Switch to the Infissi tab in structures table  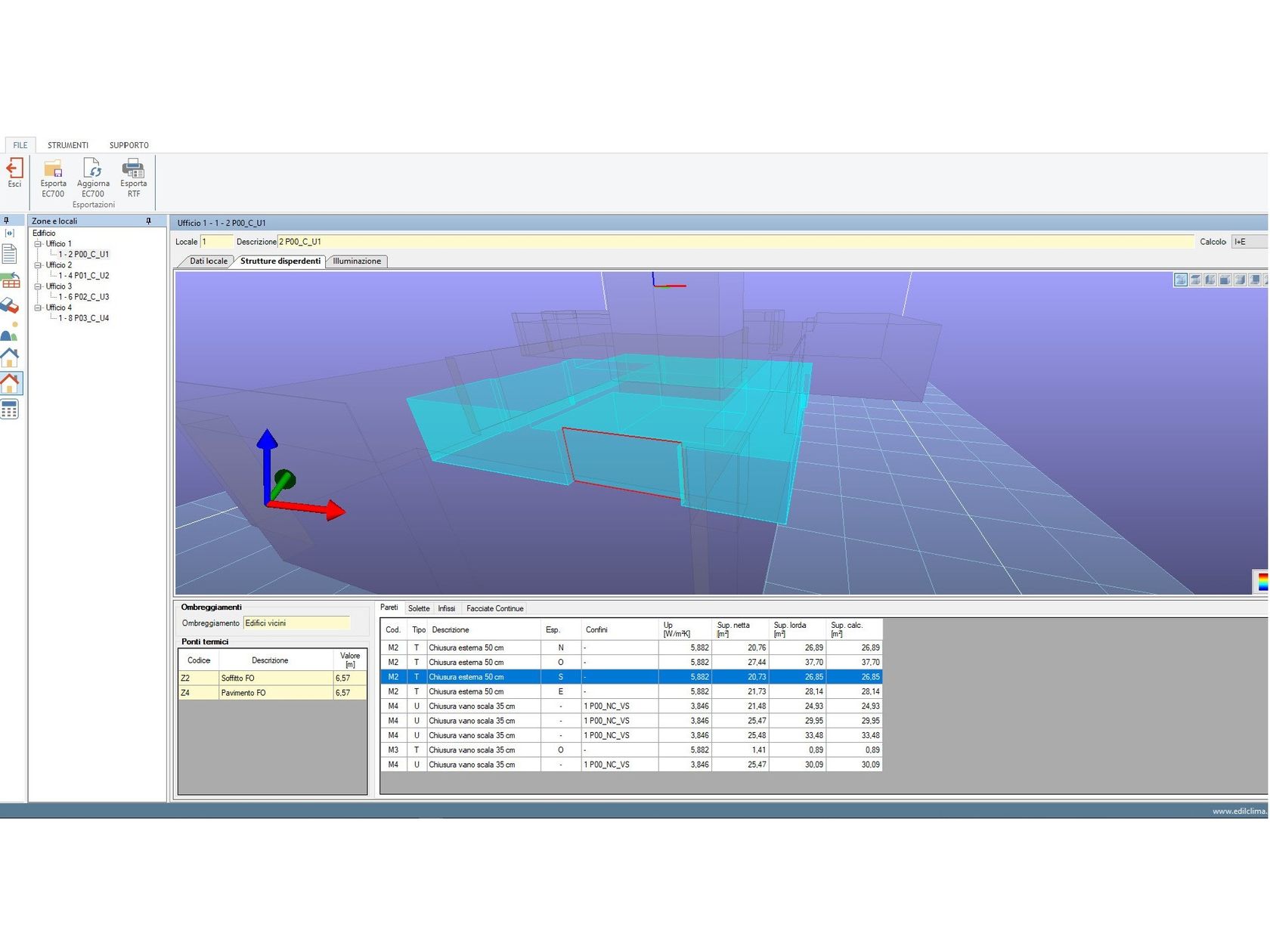pyautogui.click(x=446, y=608)
